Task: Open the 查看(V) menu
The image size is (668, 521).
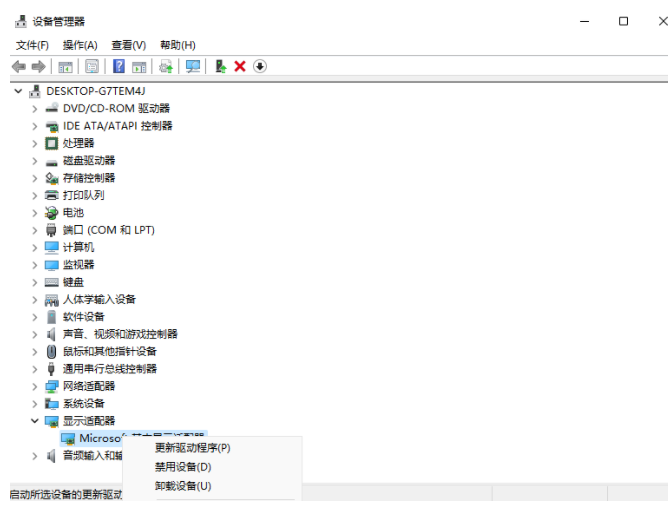Action: pyautogui.click(x=128, y=45)
